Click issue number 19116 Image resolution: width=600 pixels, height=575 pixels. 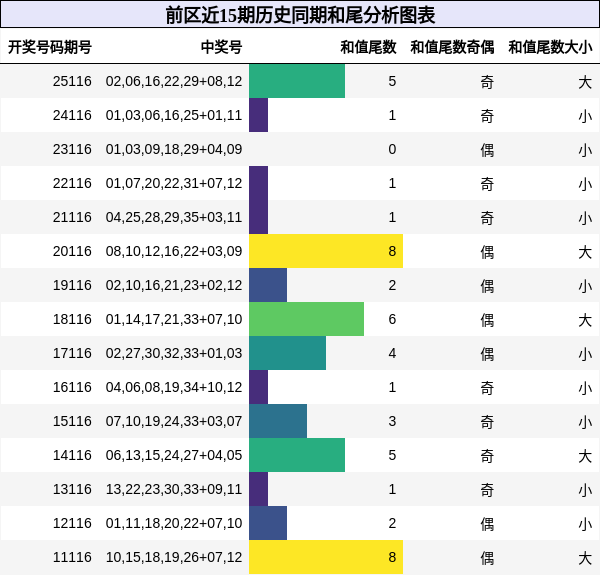[72, 285]
